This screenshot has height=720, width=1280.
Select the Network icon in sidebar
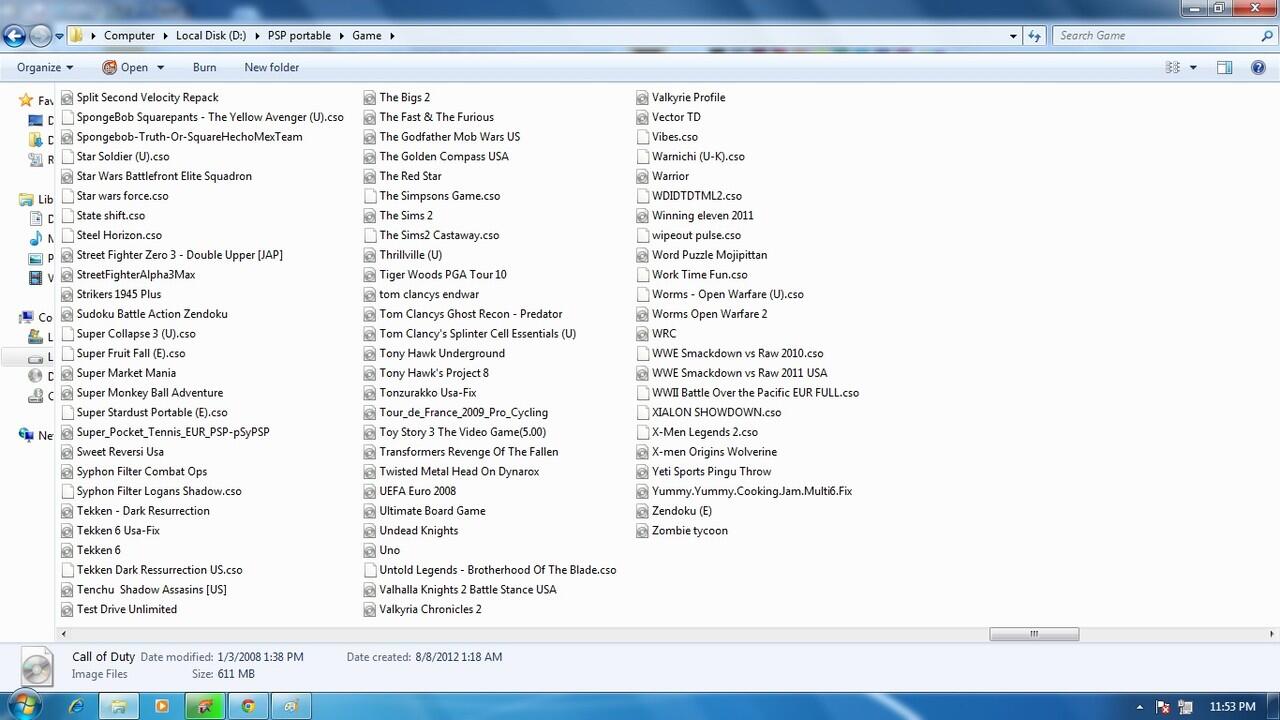[27, 435]
